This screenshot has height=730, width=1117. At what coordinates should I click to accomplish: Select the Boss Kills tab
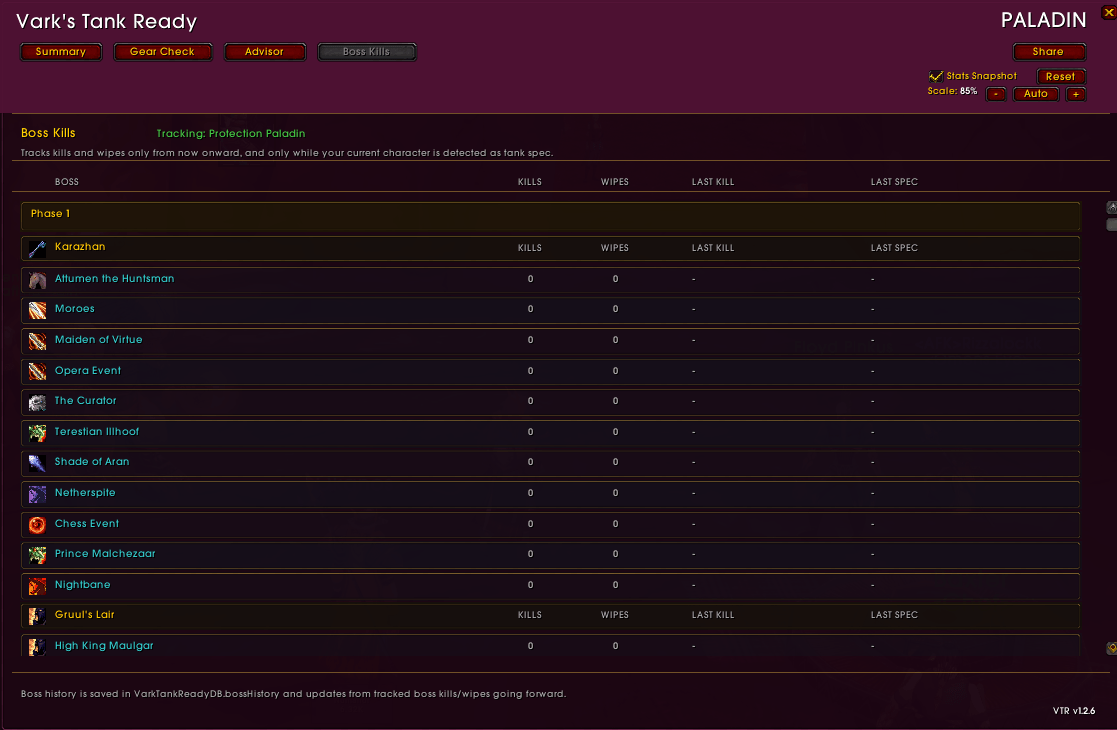tap(366, 52)
